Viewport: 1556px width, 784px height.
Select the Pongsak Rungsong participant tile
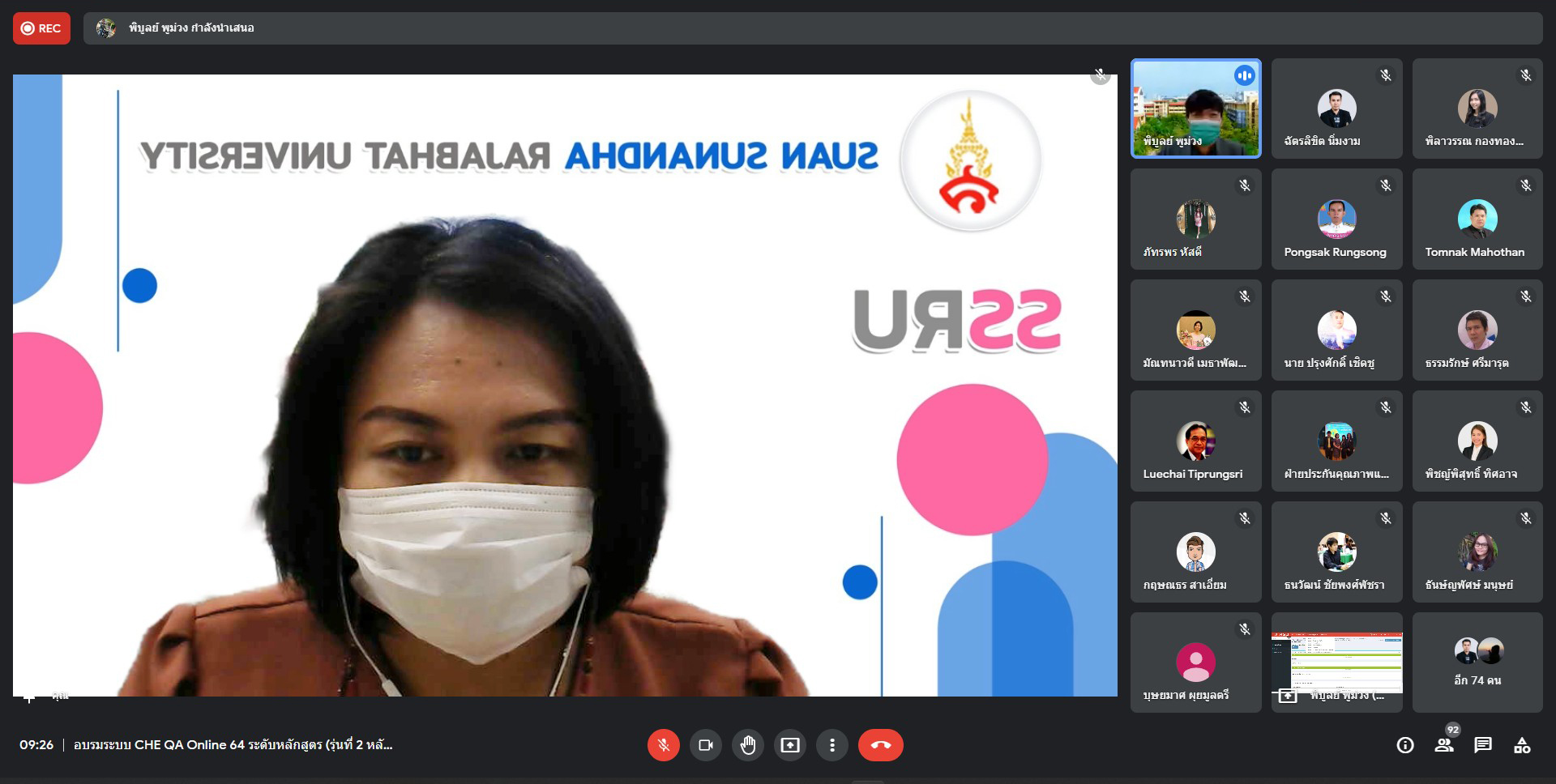[1336, 219]
